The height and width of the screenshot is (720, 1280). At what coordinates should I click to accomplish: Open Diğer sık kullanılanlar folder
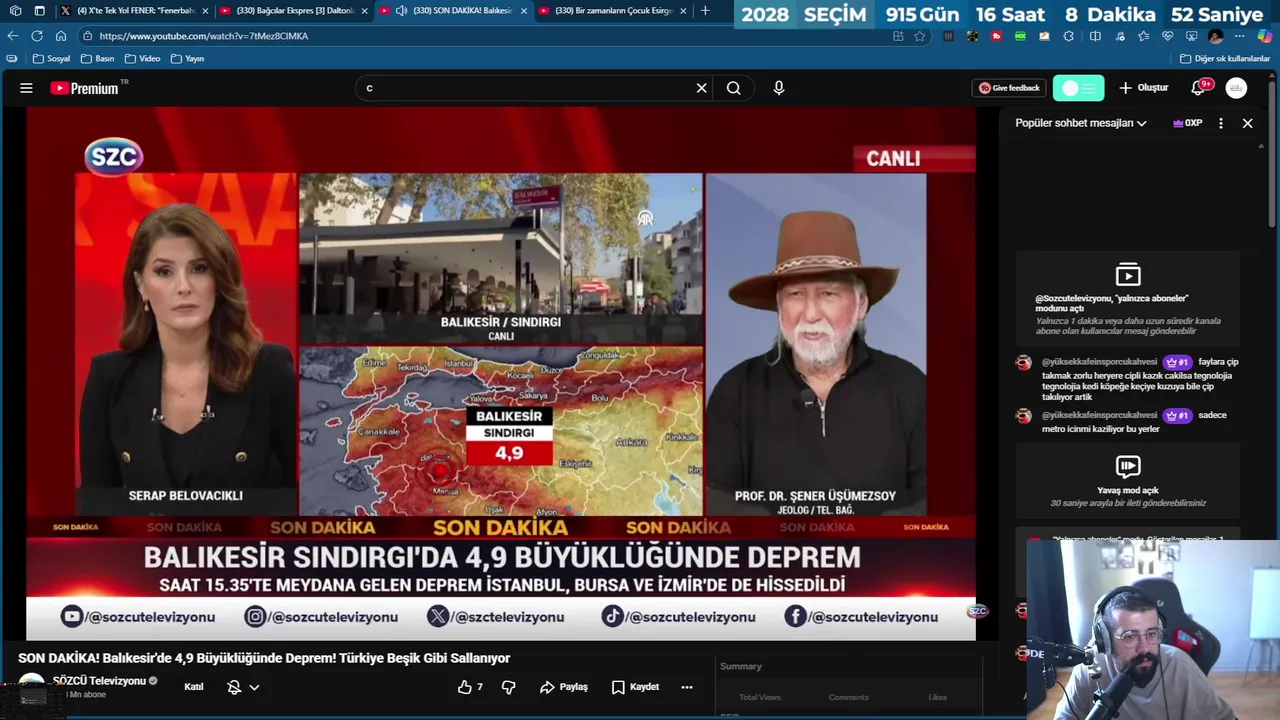point(1224,58)
